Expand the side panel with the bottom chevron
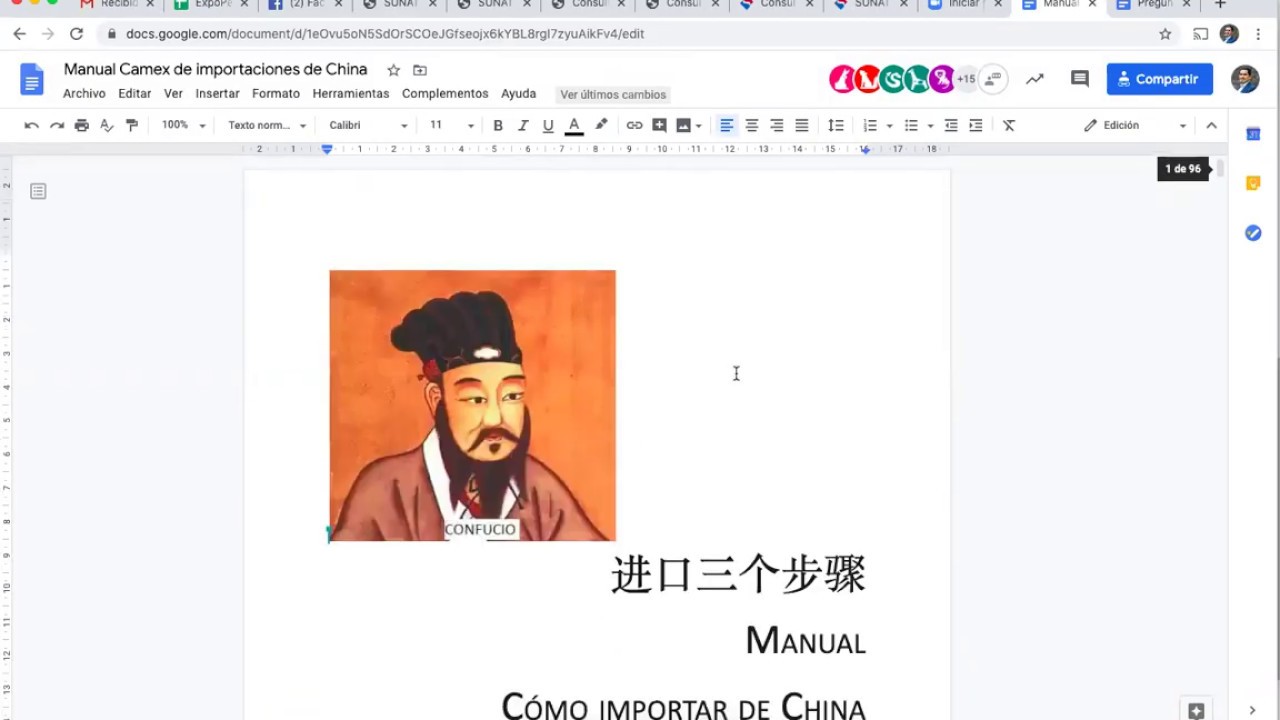 [x=1253, y=709]
